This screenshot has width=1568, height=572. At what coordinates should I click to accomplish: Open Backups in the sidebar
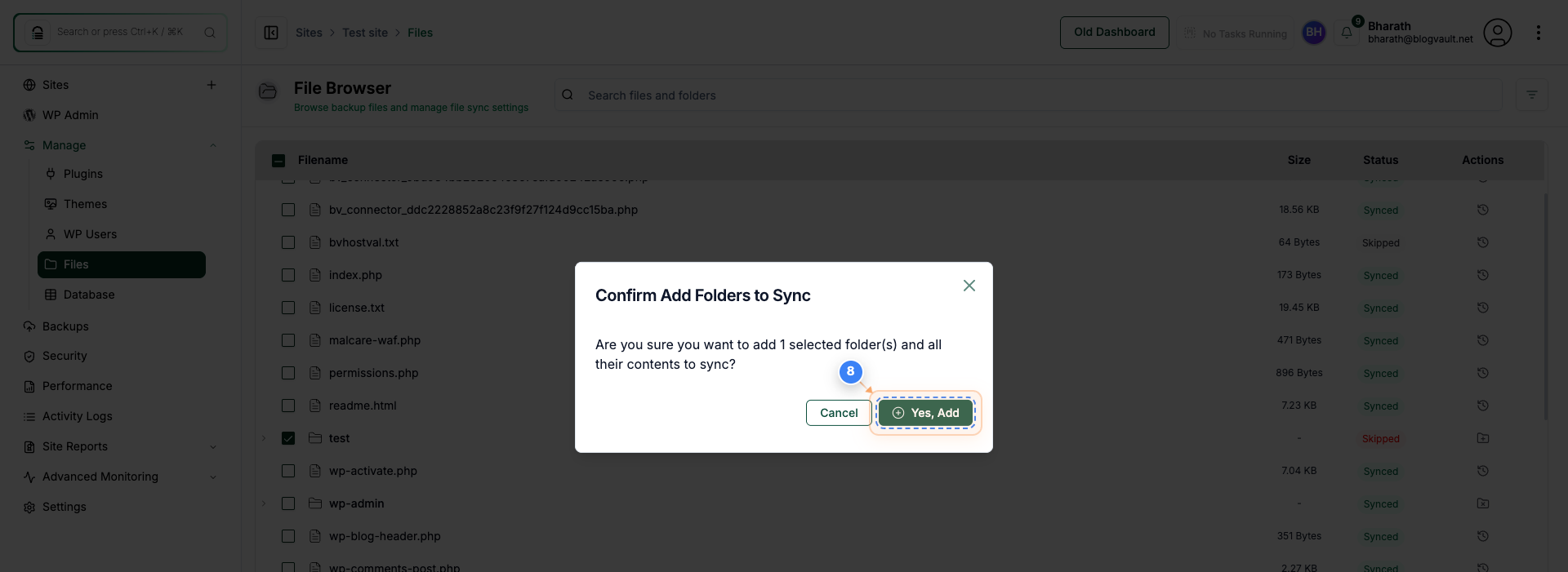(65, 326)
